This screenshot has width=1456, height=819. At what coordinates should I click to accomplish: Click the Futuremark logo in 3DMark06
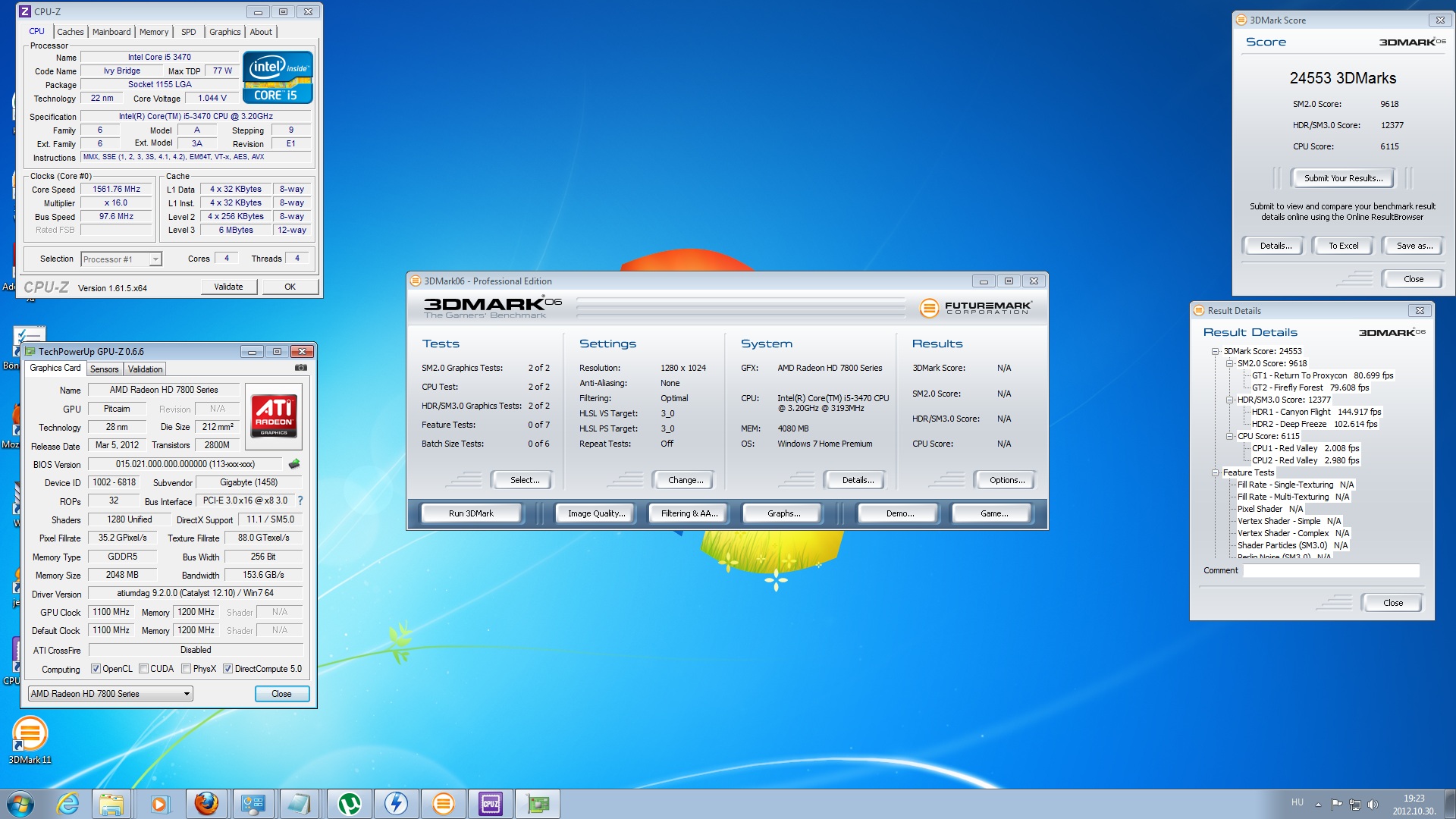tap(976, 308)
